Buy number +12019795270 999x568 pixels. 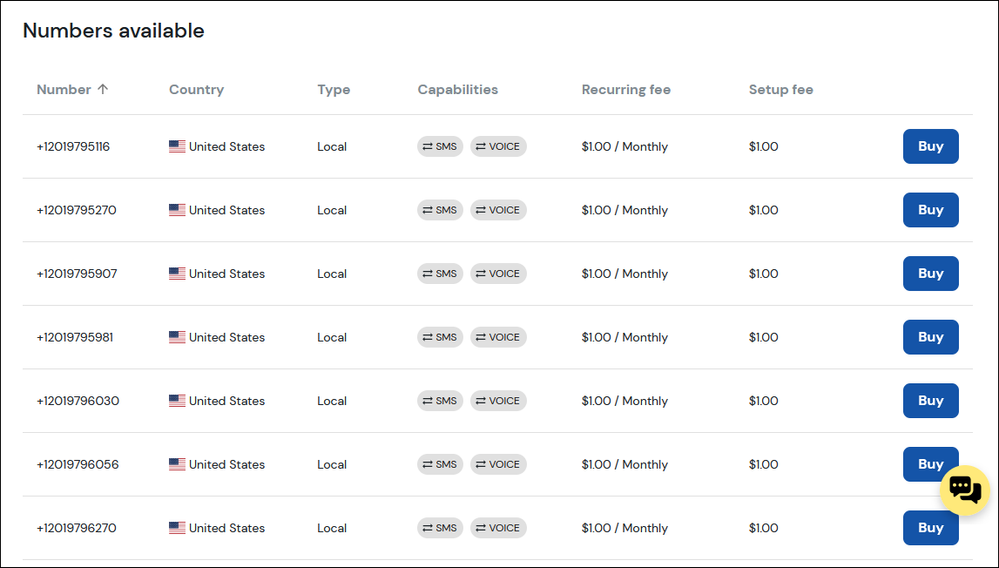pos(930,210)
